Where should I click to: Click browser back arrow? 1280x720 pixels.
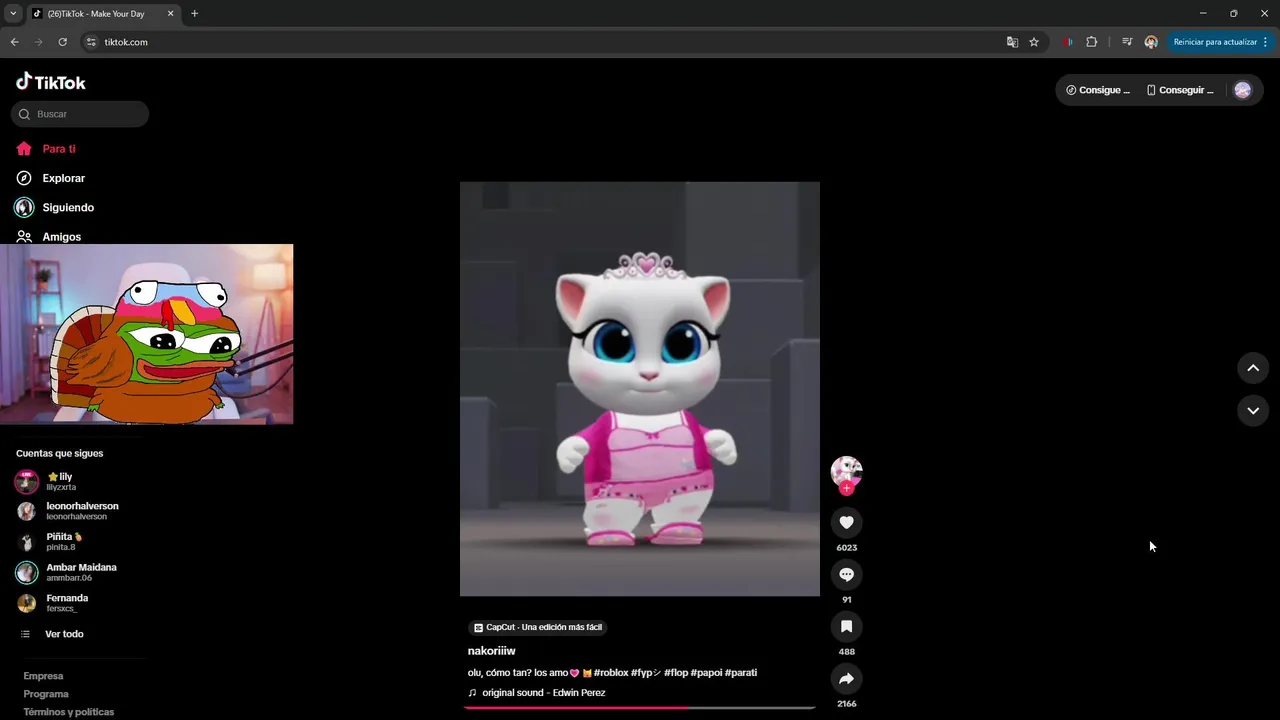pyautogui.click(x=14, y=42)
